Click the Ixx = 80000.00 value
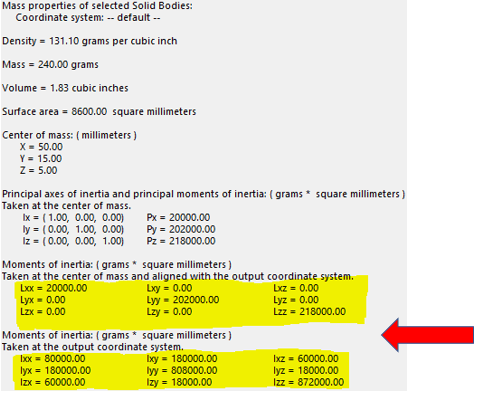The height and width of the screenshot is (393, 477). click(53, 359)
